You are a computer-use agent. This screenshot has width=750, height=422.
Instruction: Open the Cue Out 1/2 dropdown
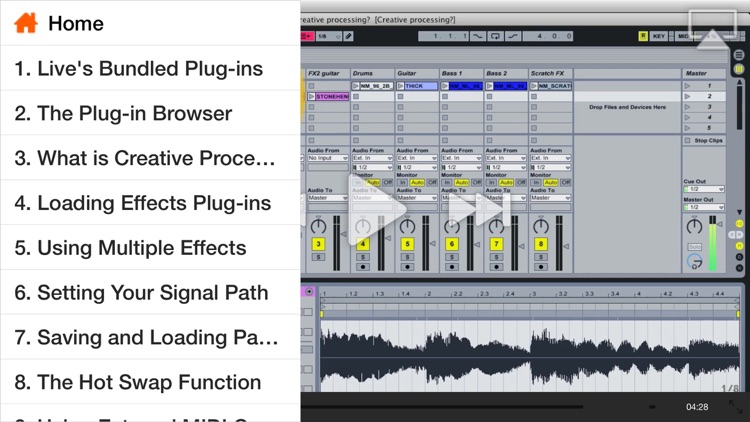click(x=704, y=189)
